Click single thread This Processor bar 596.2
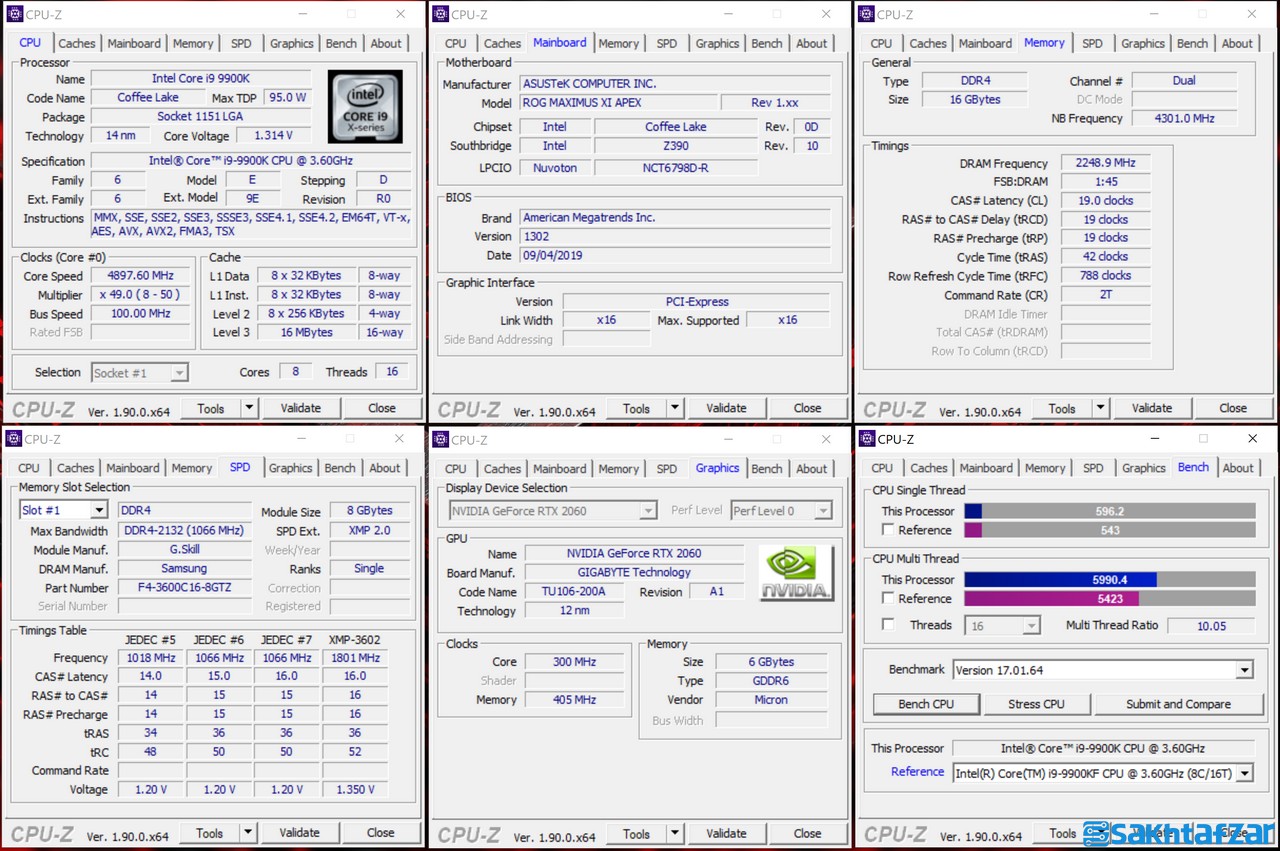Viewport: 1280px width, 851px height. [x=1109, y=511]
